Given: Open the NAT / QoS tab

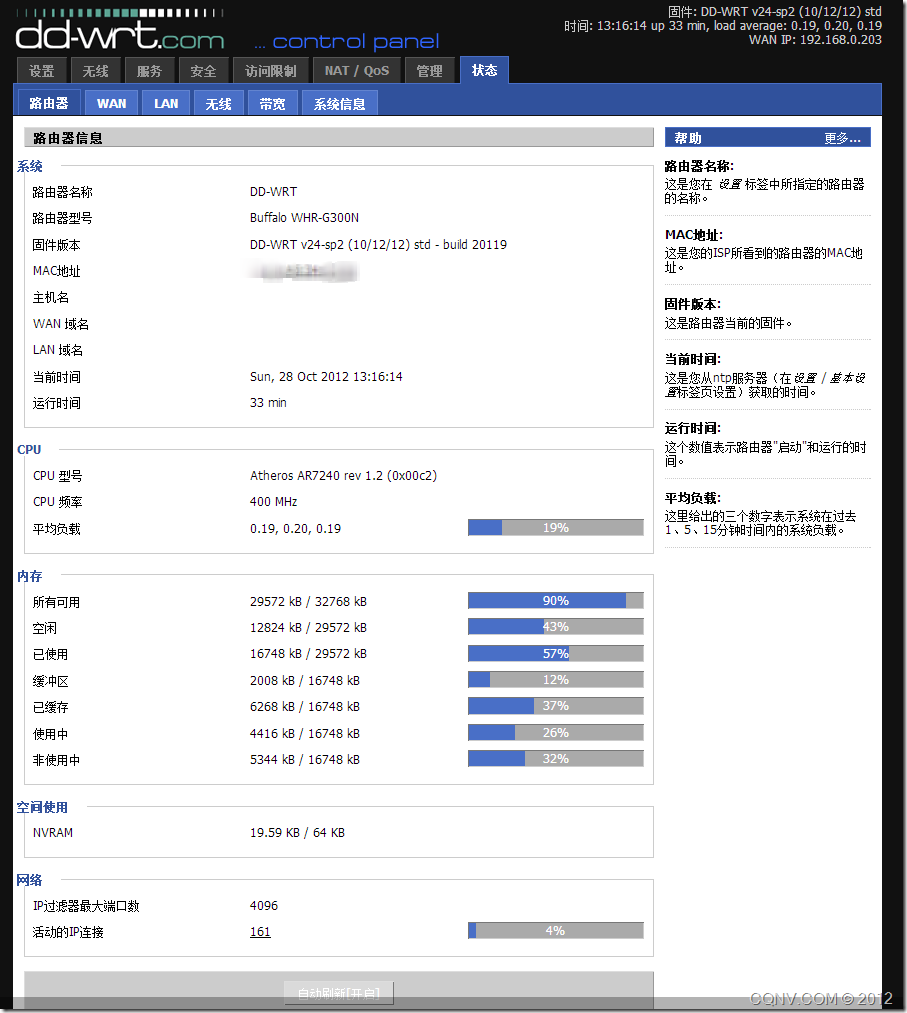Looking at the screenshot, I should 357,70.
